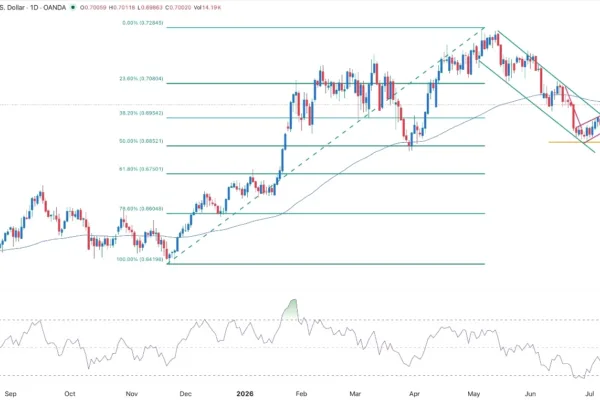Click the green overbought RSI peak shading

[291, 309]
